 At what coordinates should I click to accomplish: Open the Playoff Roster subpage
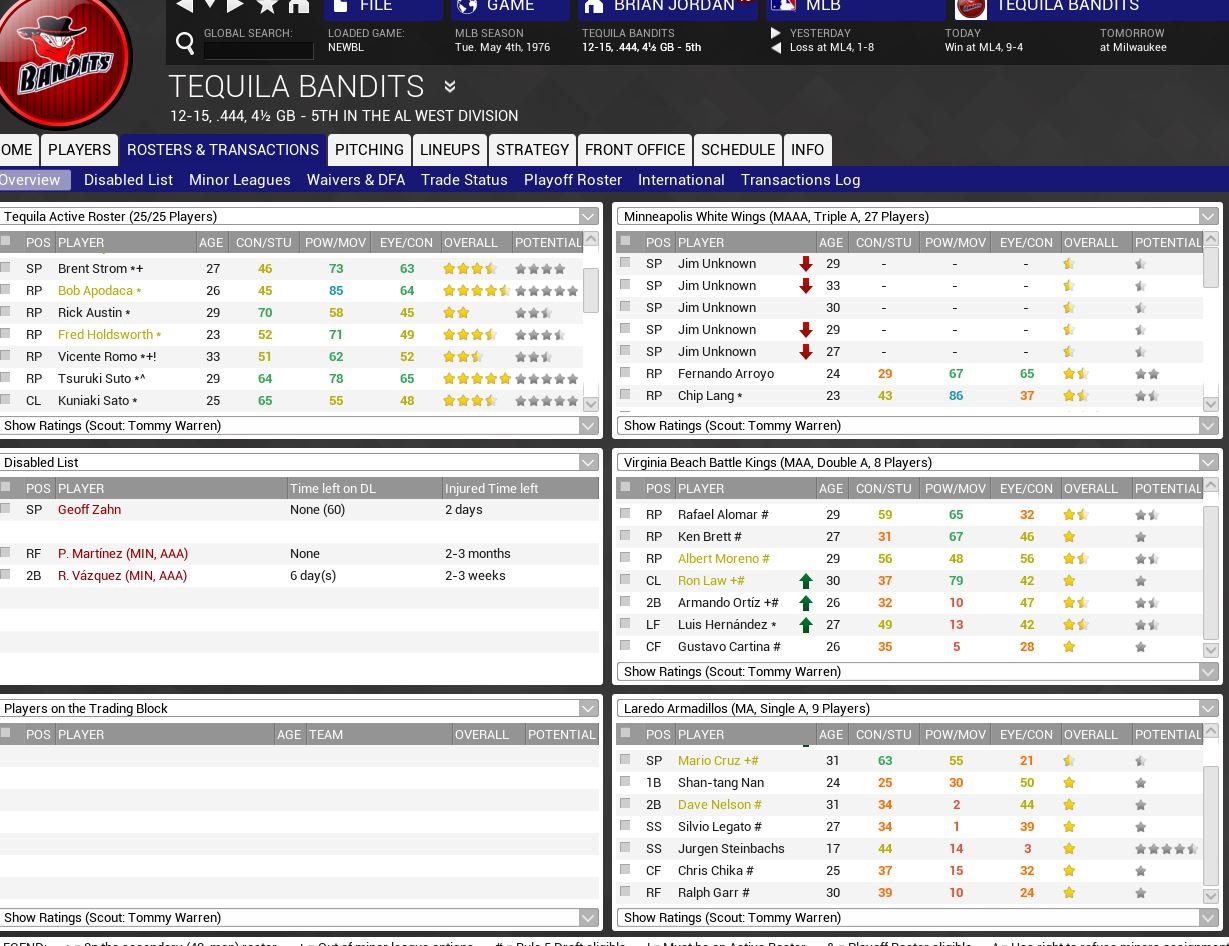tap(573, 180)
